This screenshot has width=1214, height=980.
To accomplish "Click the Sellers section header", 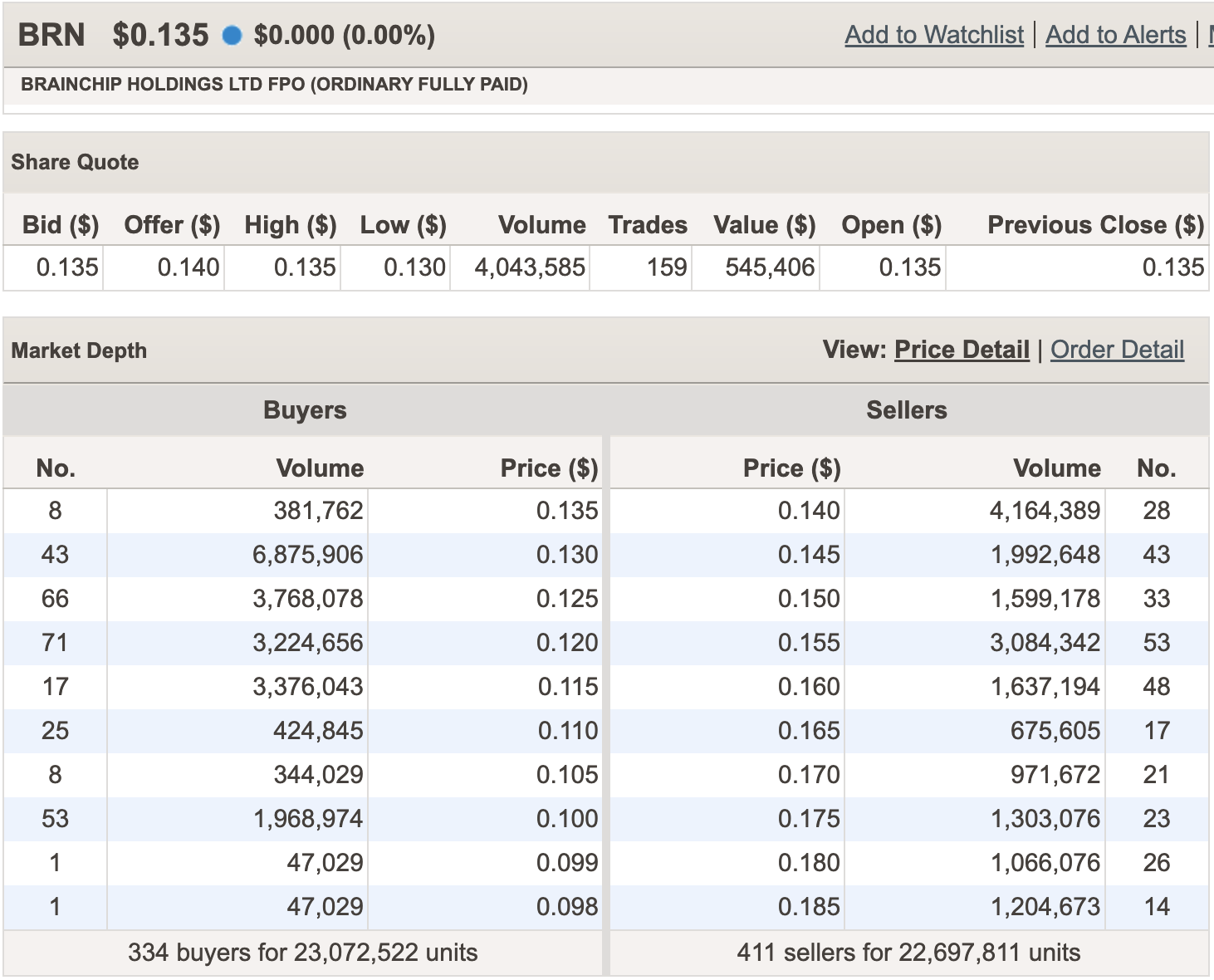I will pos(906,409).
